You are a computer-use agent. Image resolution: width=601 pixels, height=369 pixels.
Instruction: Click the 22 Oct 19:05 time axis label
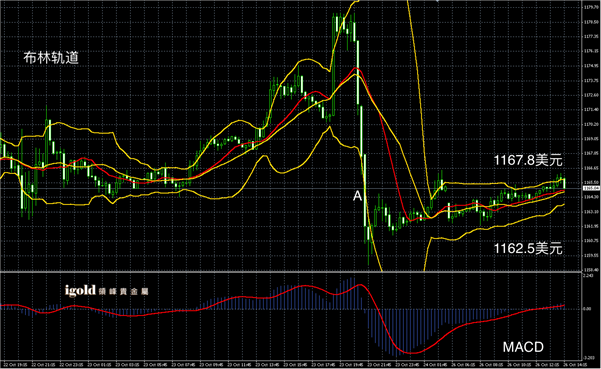(x=14, y=365)
